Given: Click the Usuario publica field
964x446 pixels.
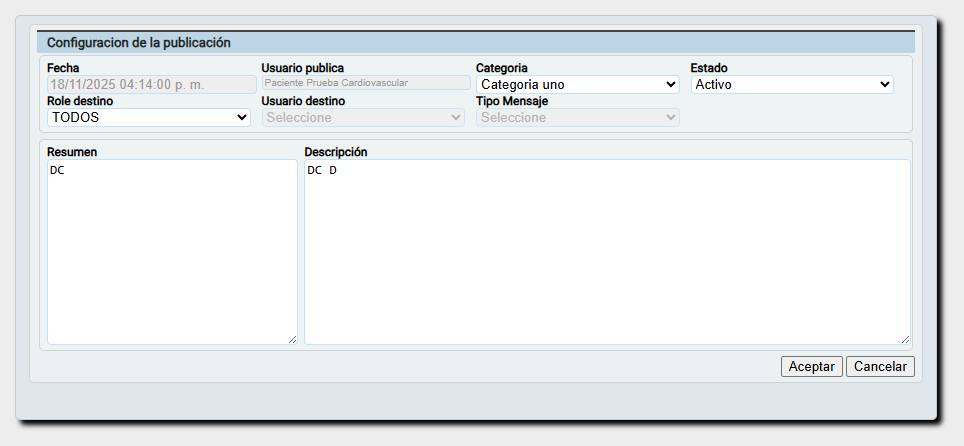Looking at the screenshot, I should pyautogui.click(x=365, y=84).
